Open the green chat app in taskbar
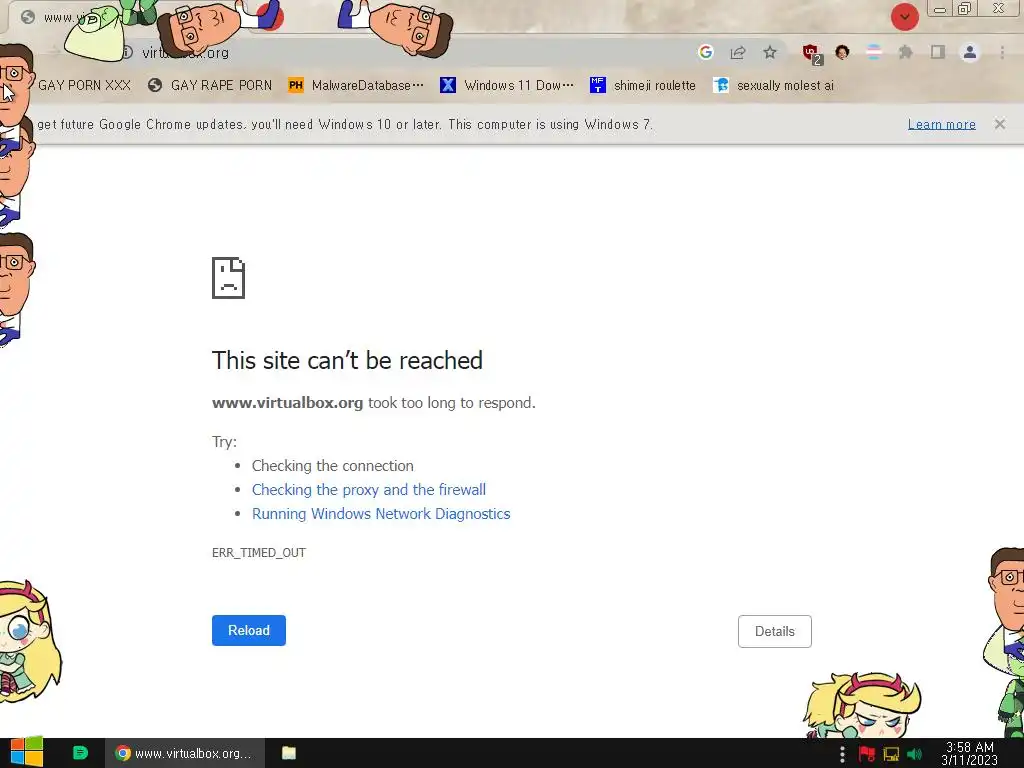Viewport: 1024px width, 768px height. [80, 753]
